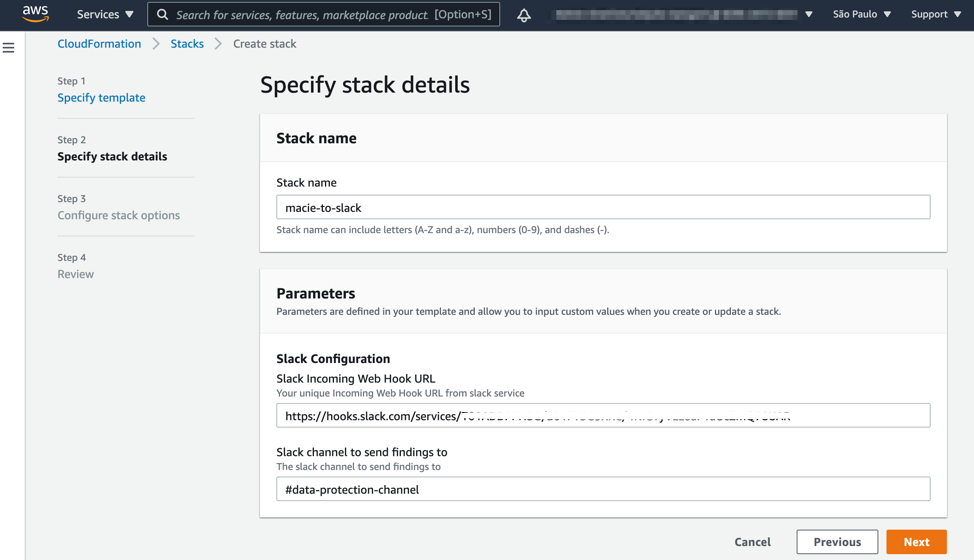The height and width of the screenshot is (560, 974).
Task: Click the Parameters section heading
Action: pyautogui.click(x=316, y=293)
